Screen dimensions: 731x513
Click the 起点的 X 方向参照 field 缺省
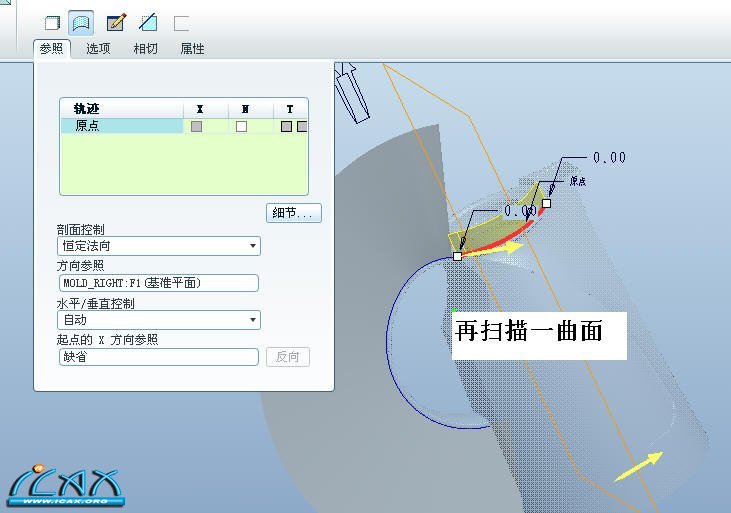click(x=159, y=357)
